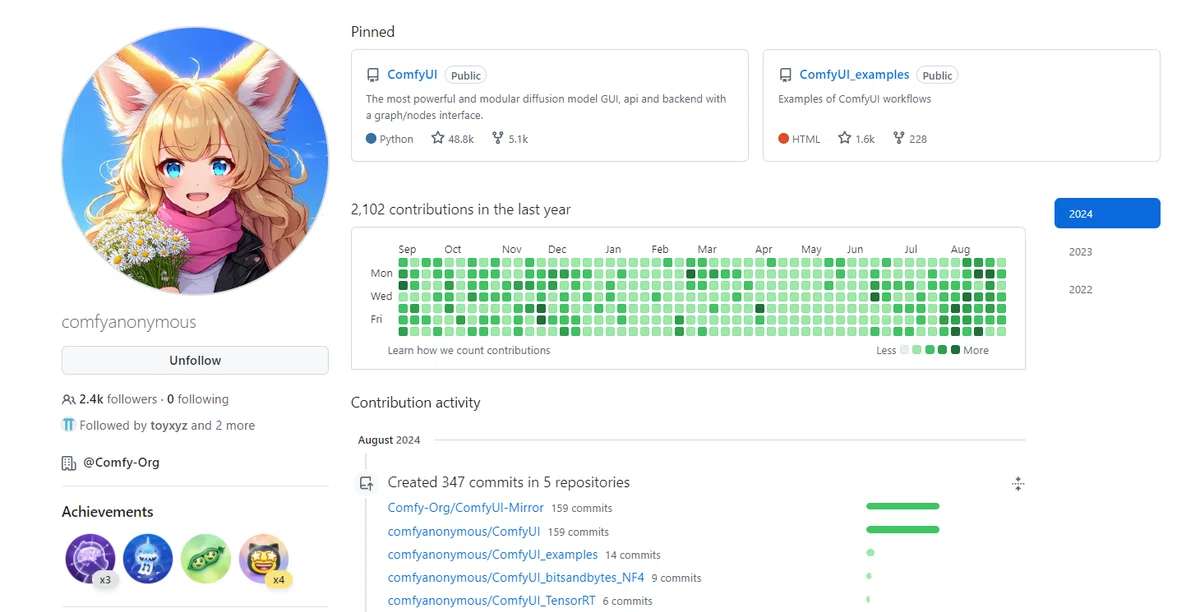The height and width of the screenshot is (612, 1200).
Task: Click the Pull Shark achievement badge
Action: 148,559
